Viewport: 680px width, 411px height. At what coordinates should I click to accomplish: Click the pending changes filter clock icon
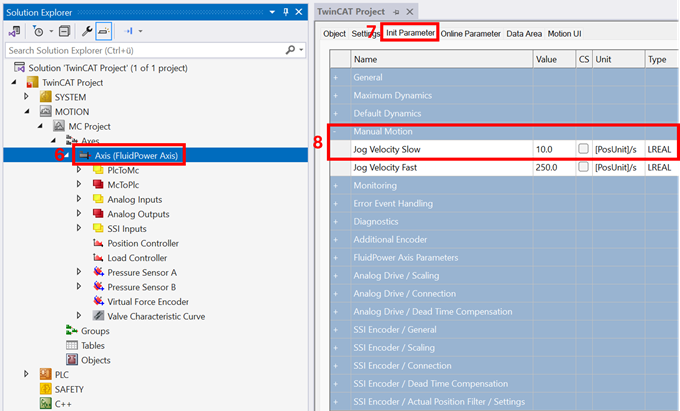pos(38,31)
